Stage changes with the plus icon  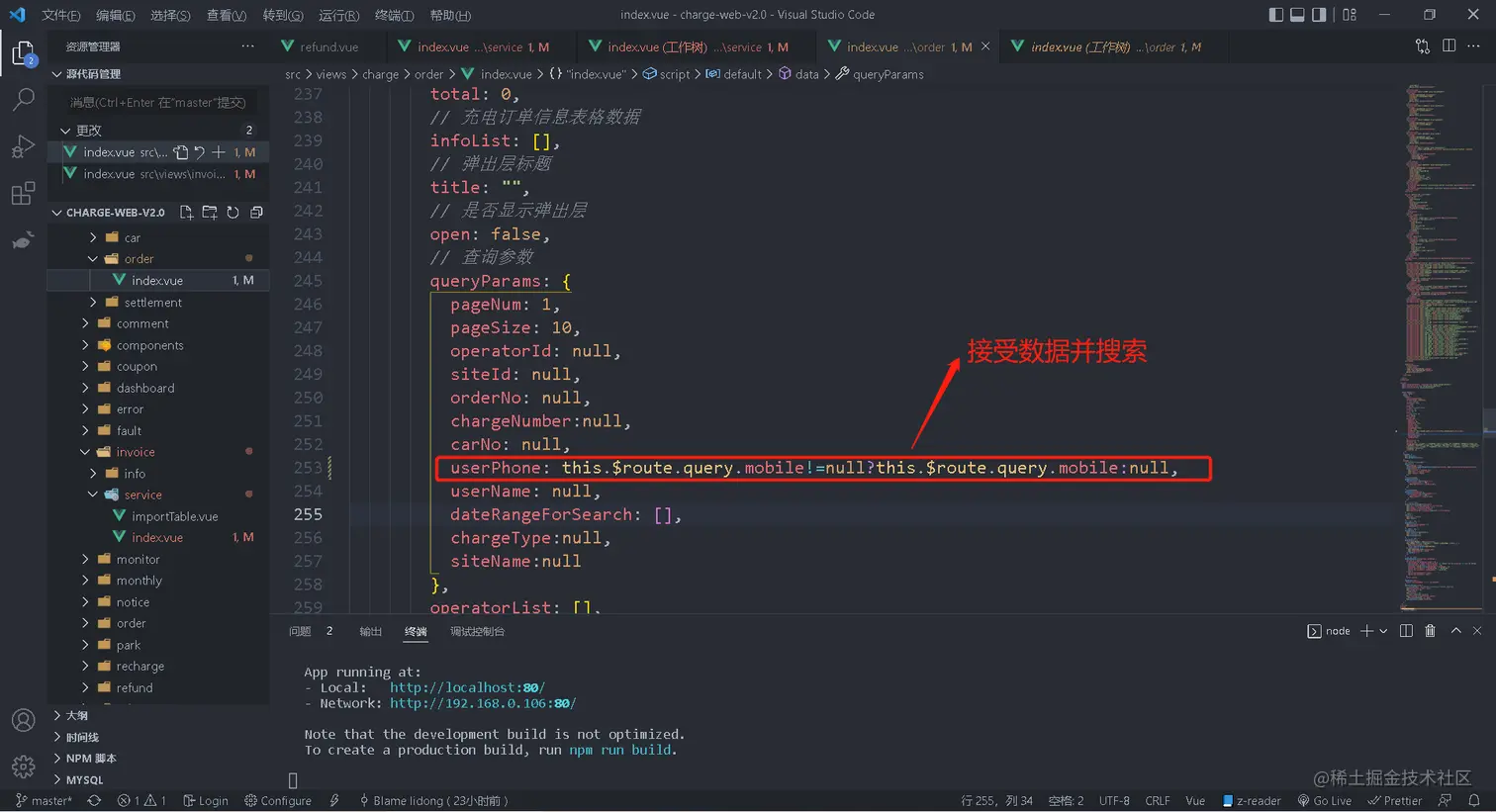click(x=218, y=152)
